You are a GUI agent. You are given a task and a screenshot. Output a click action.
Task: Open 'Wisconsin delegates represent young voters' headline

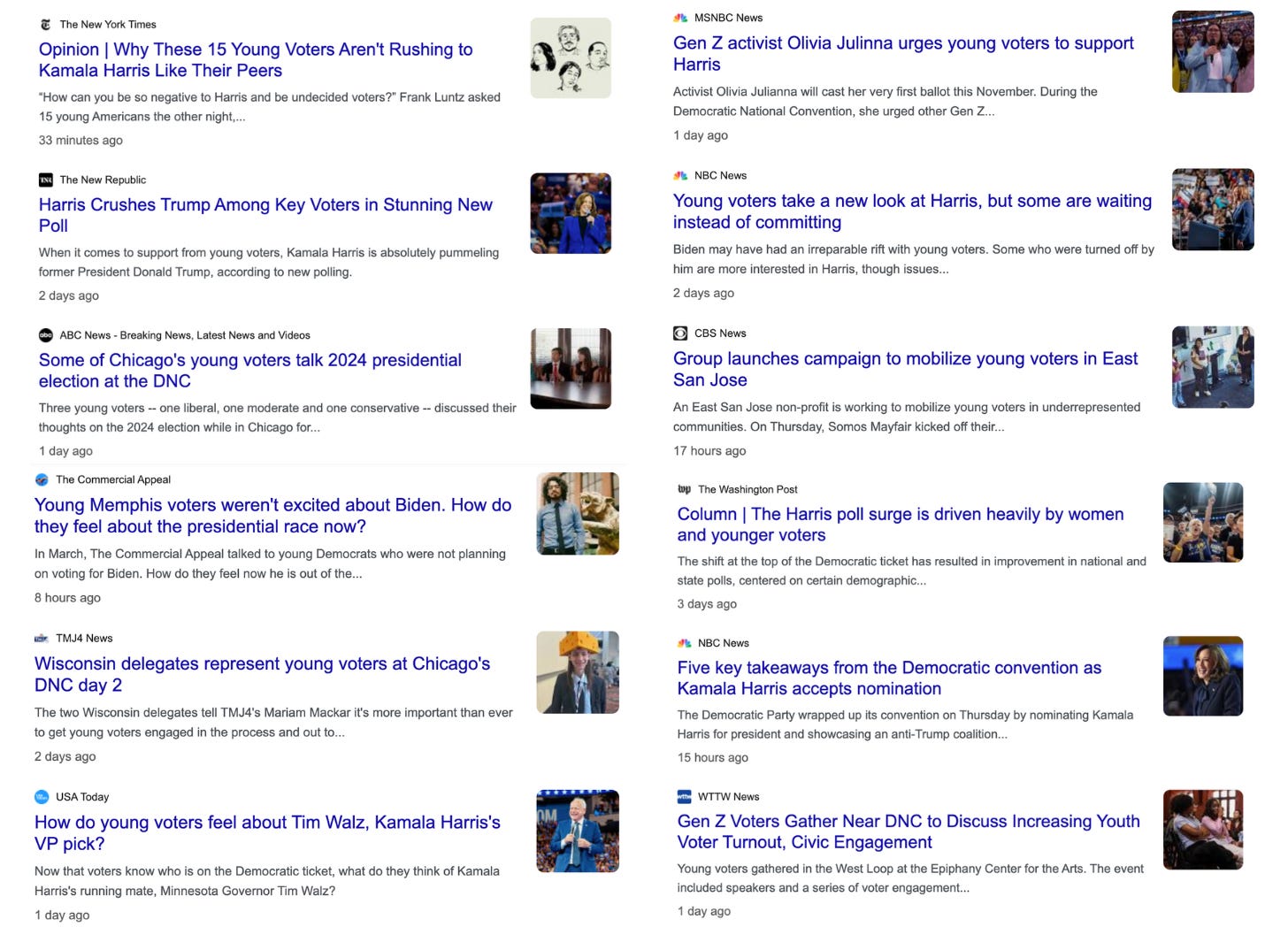(x=262, y=674)
